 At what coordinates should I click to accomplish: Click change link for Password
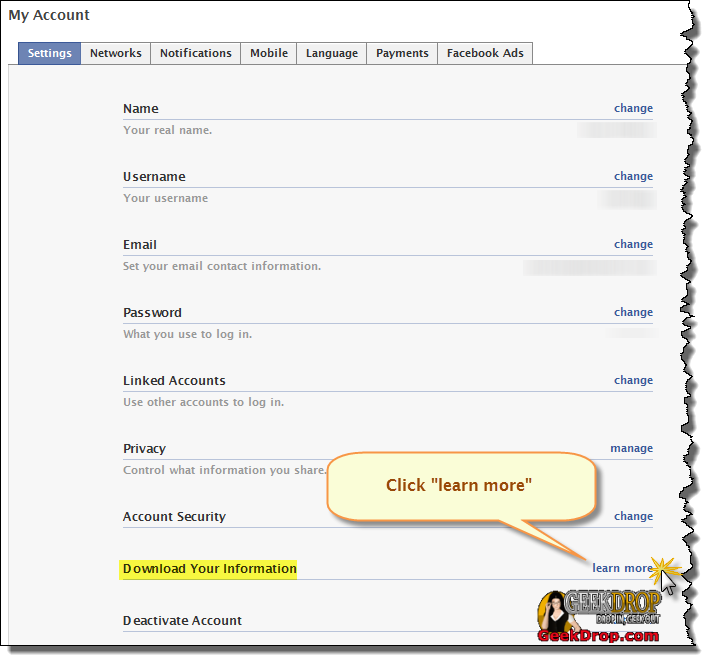633,312
